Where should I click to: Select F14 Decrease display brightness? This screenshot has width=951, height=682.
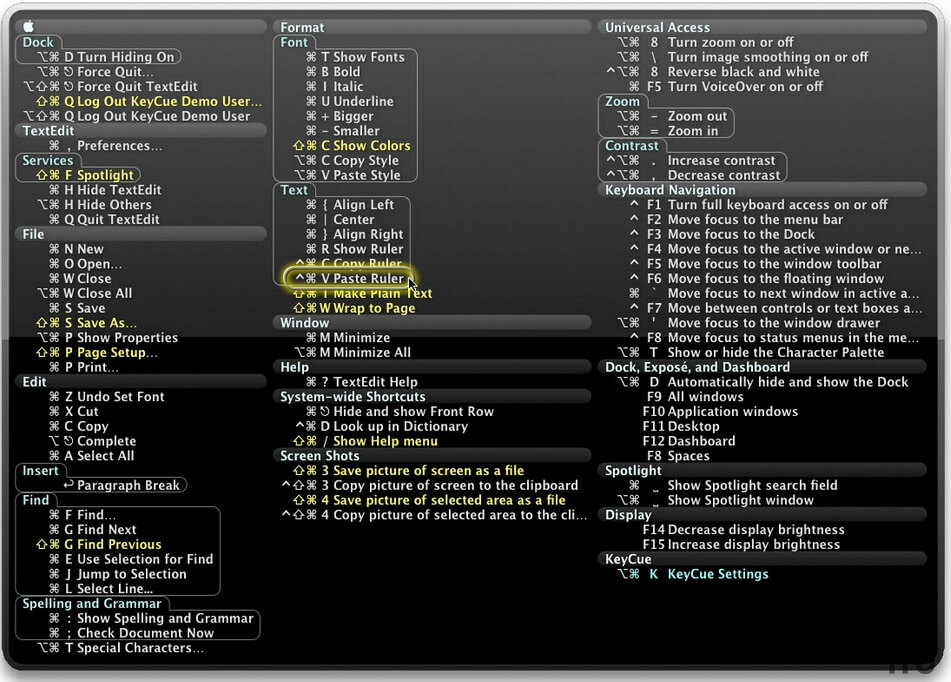[743, 530]
